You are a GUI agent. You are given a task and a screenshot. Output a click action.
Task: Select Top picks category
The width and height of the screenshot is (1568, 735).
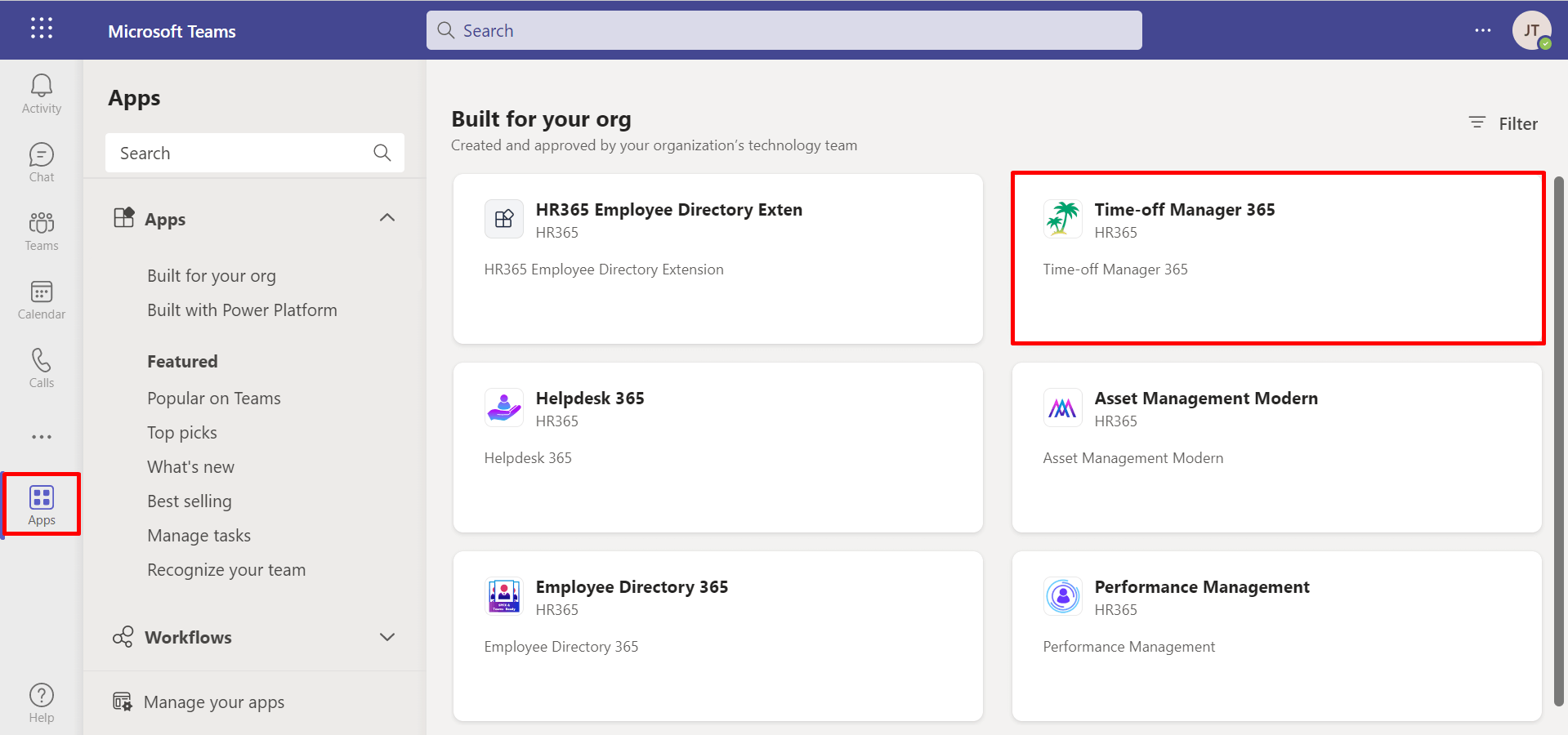tap(182, 433)
